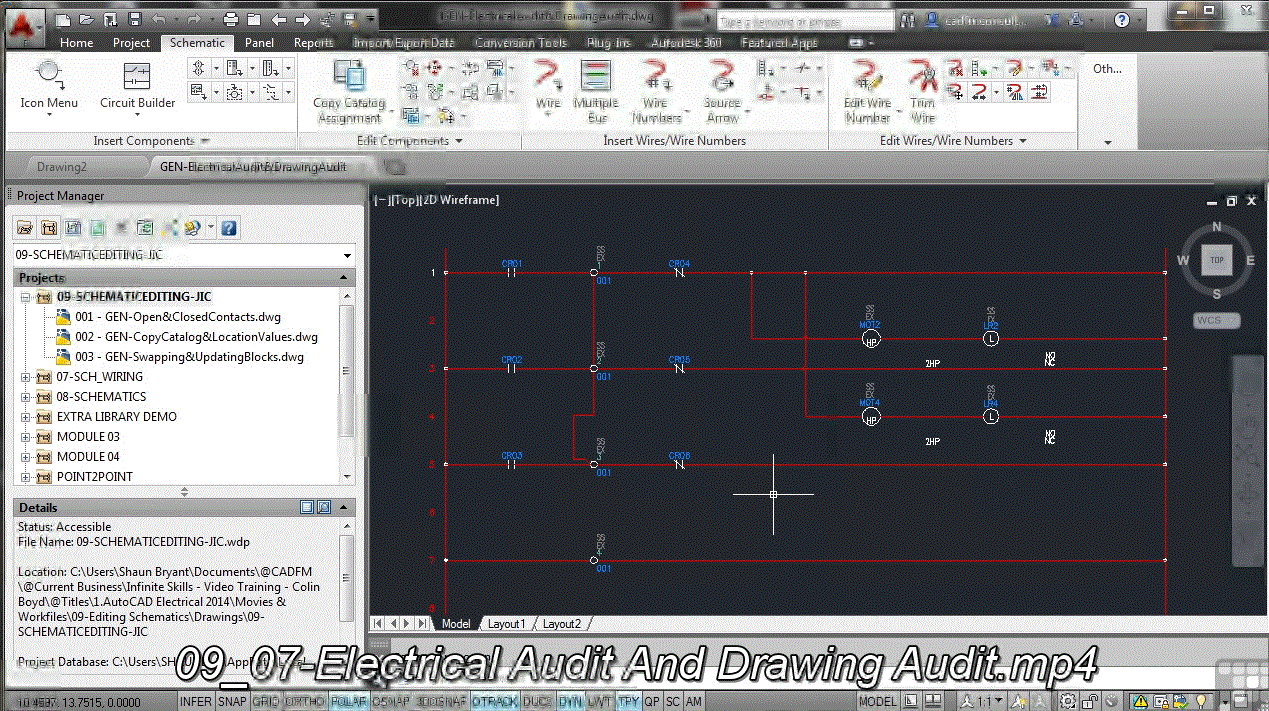This screenshot has height=711, width=1269.
Task: Open the Icon Menu tool
Action: (48, 86)
